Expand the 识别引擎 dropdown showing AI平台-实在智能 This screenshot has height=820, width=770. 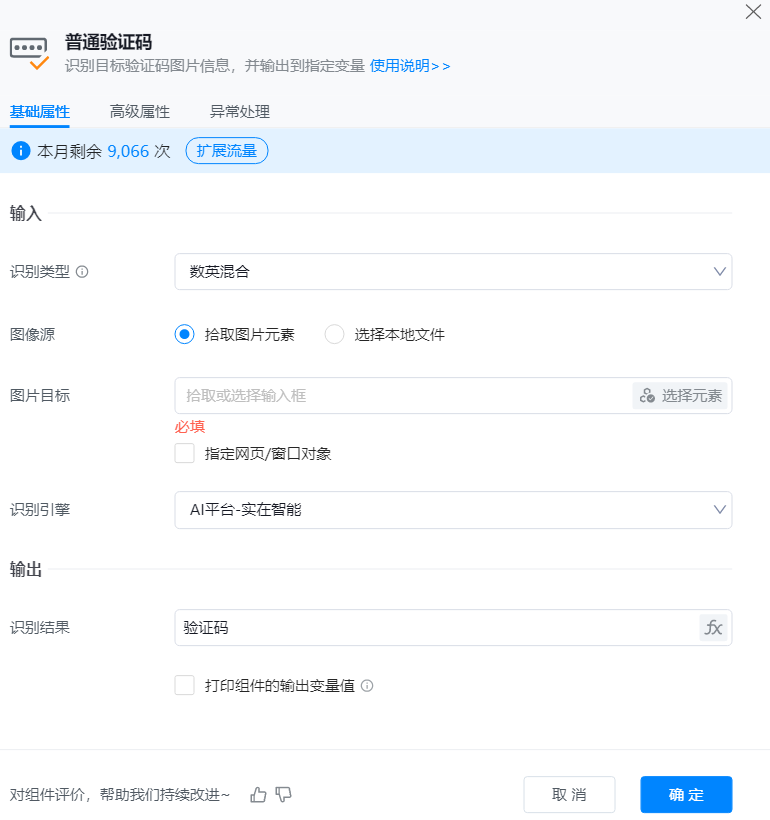click(x=453, y=510)
